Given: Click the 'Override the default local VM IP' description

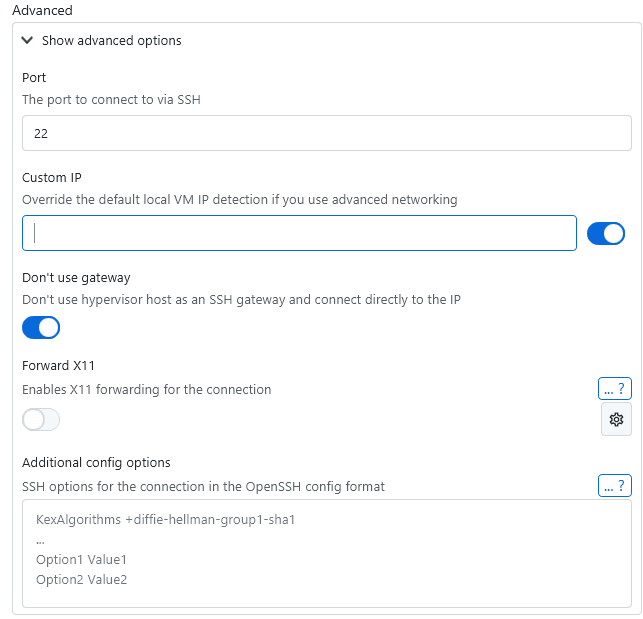Looking at the screenshot, I should [x=239, y=199].
